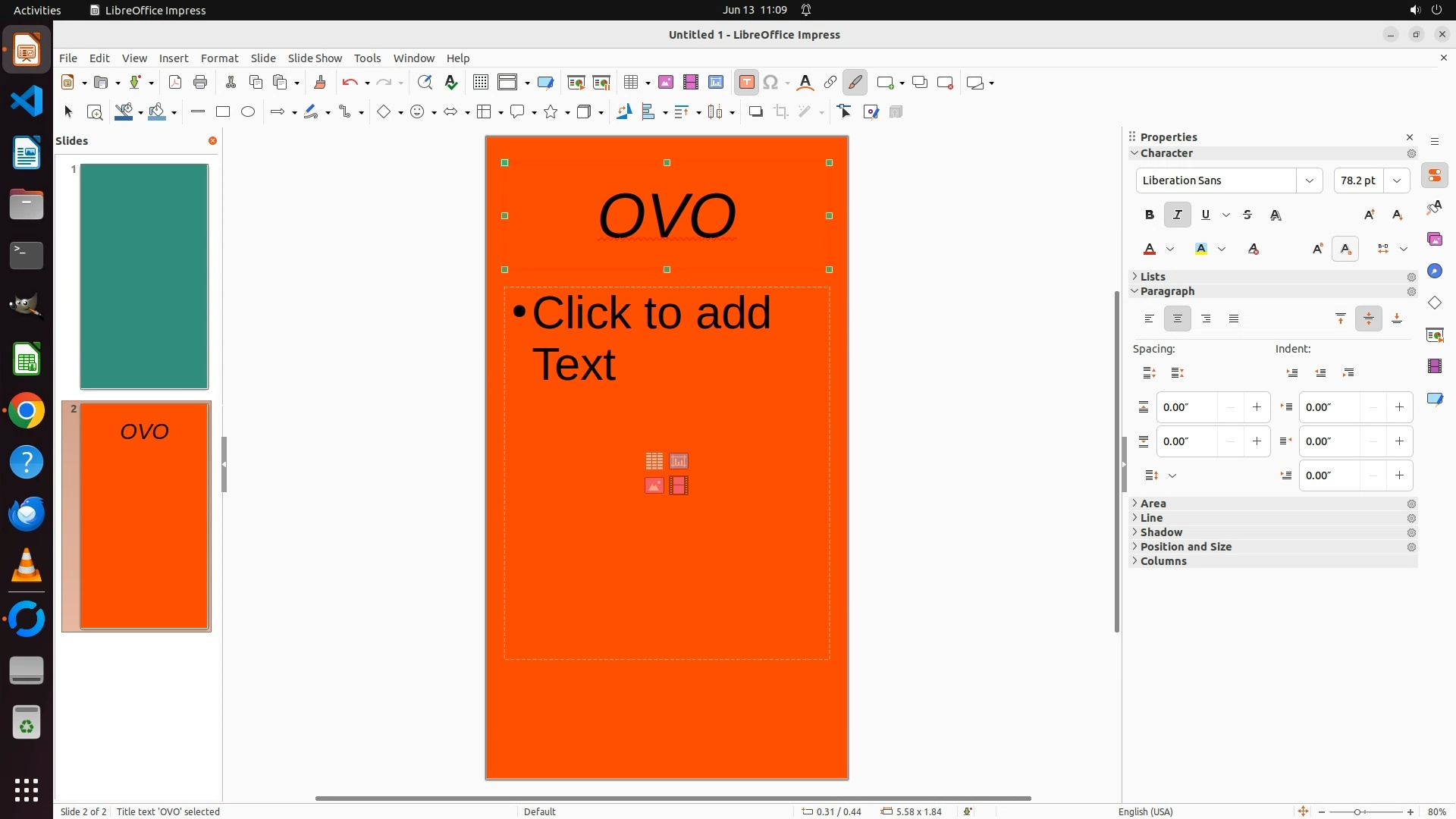
Task: Open the Format menu
Action: [x=219, y=58]
